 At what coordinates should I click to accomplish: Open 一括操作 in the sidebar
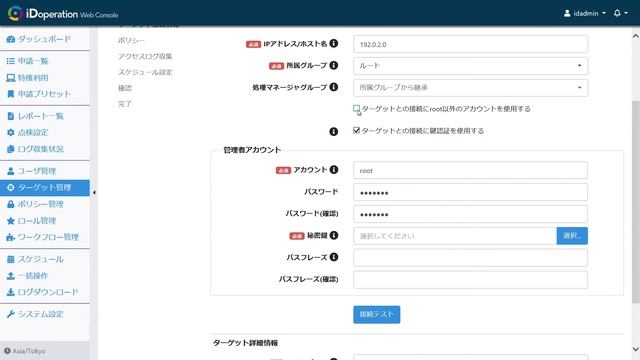click(27, 276)
